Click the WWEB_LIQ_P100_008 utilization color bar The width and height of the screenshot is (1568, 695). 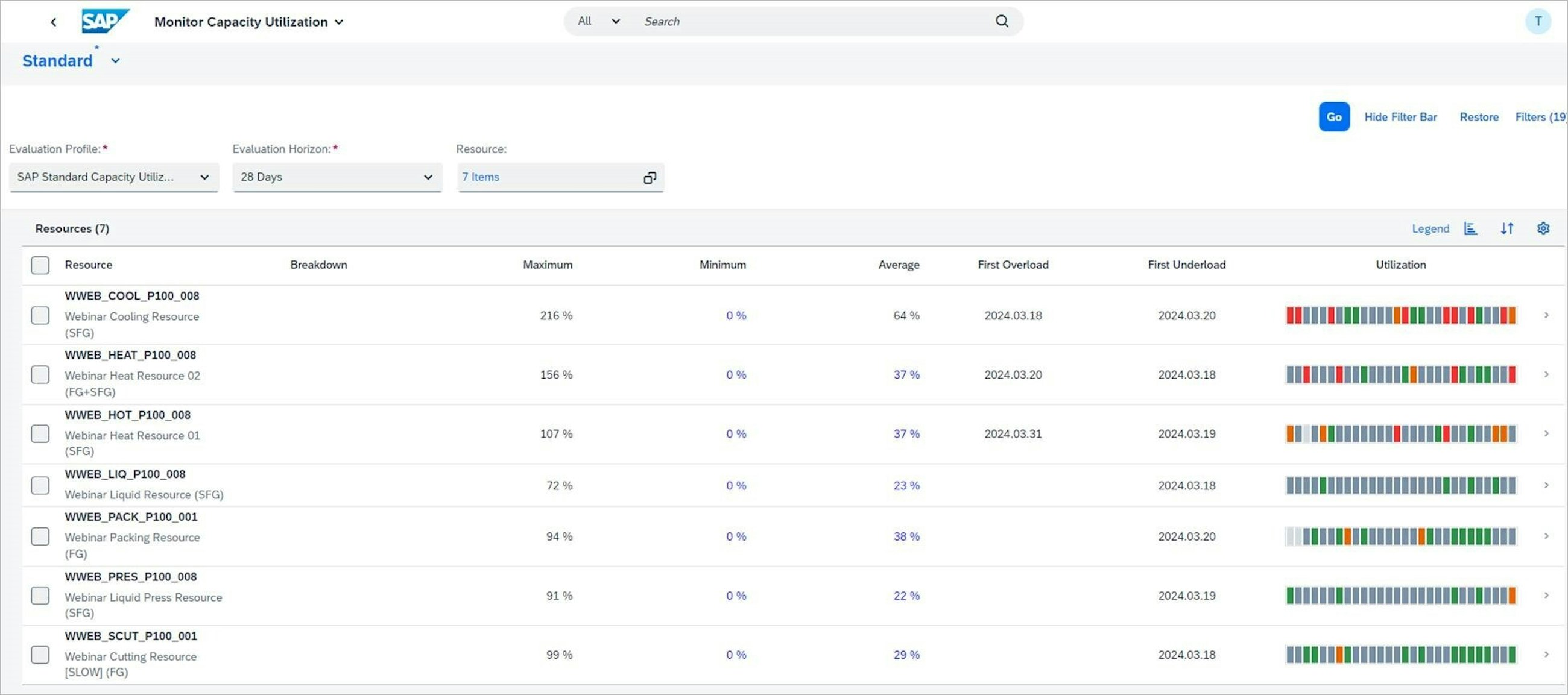pos(1400,485)
